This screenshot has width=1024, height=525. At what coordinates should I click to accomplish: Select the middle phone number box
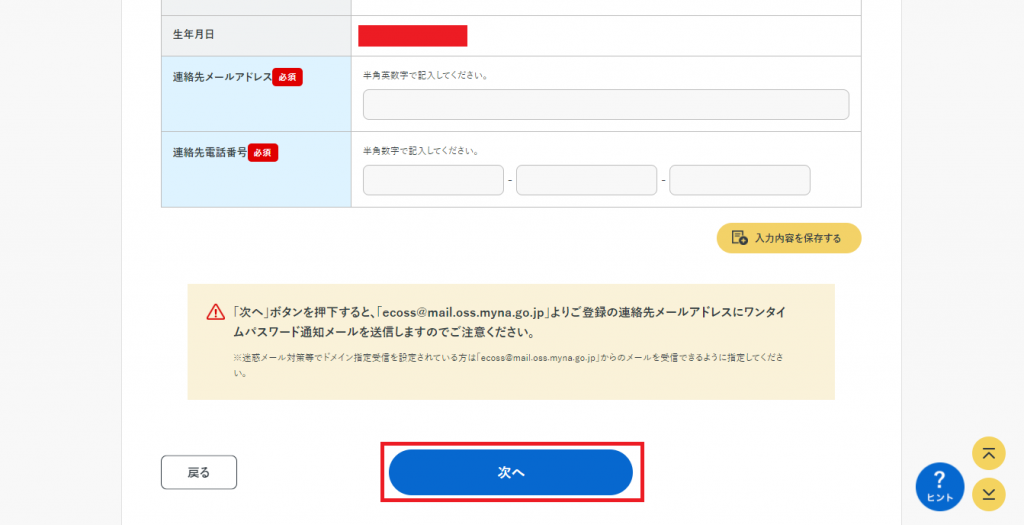tap(586, 180)
